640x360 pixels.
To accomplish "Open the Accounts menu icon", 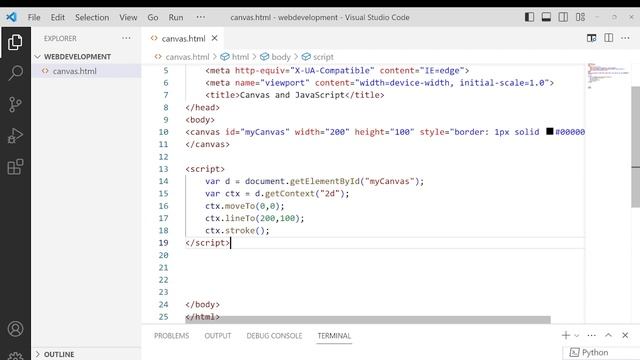I will pos(15,329).
